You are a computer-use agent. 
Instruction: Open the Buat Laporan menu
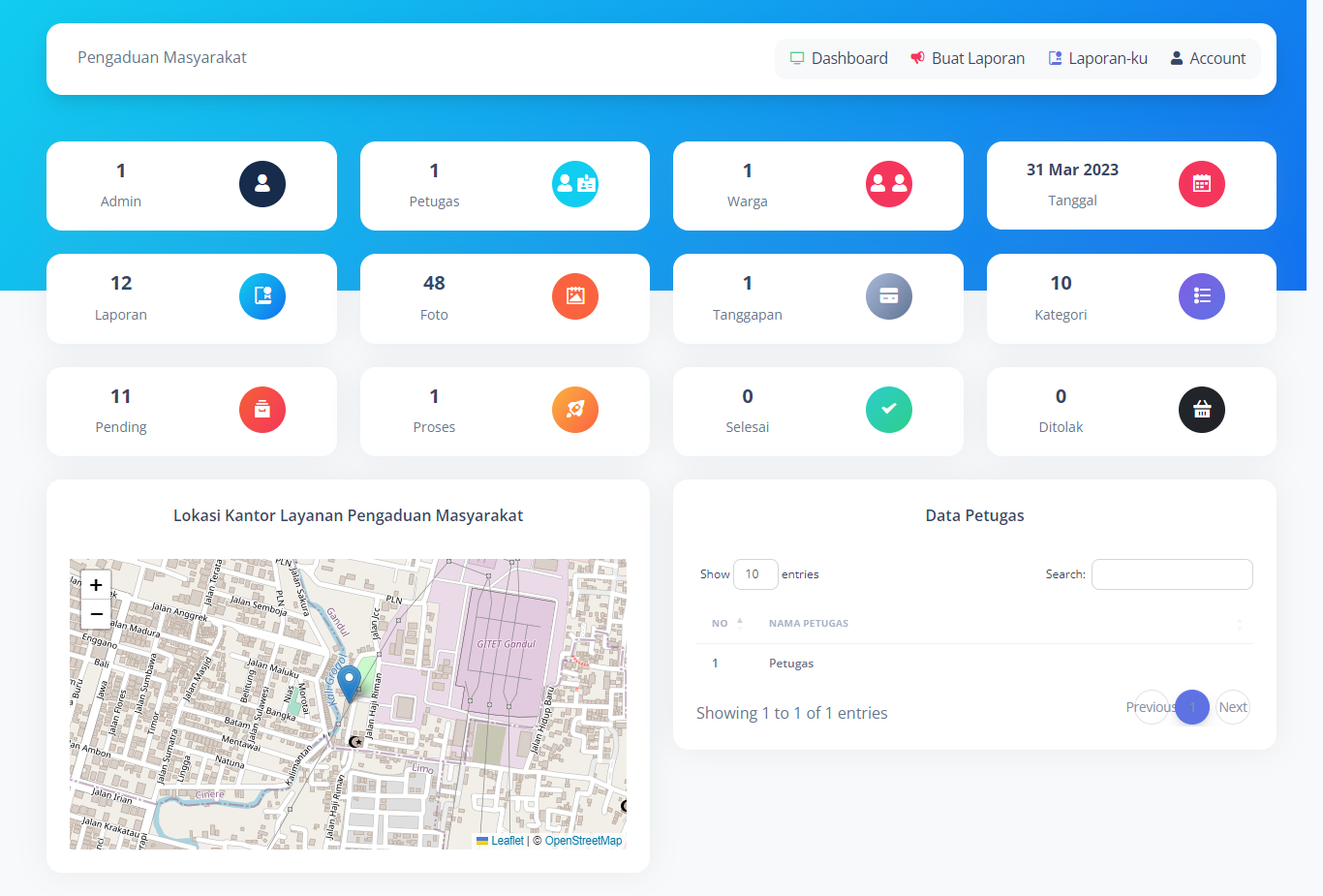coord(968,58)
